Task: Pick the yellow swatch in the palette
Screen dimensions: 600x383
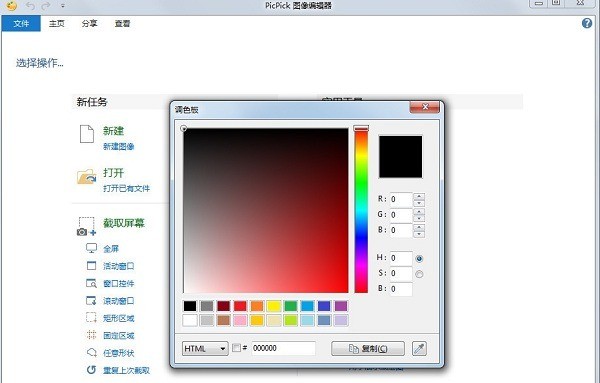Action: click(274, 306)
